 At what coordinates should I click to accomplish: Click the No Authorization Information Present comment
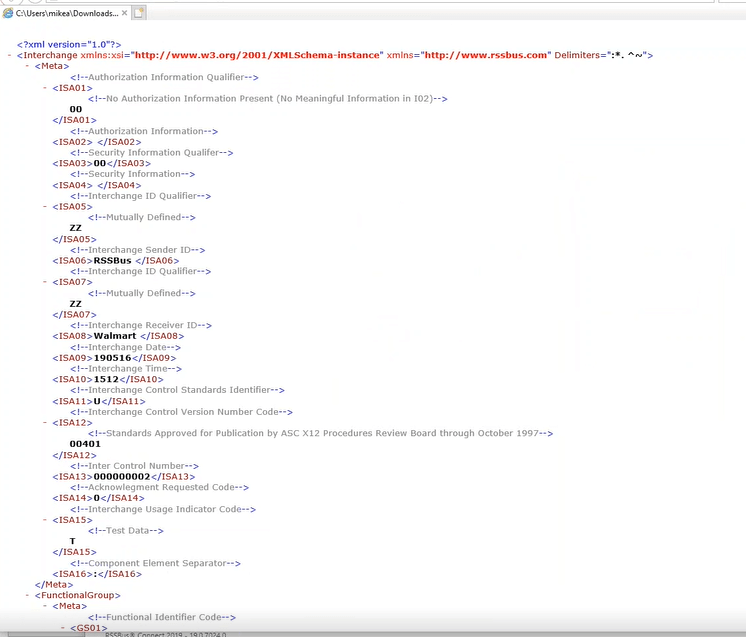tap(268, 98)
